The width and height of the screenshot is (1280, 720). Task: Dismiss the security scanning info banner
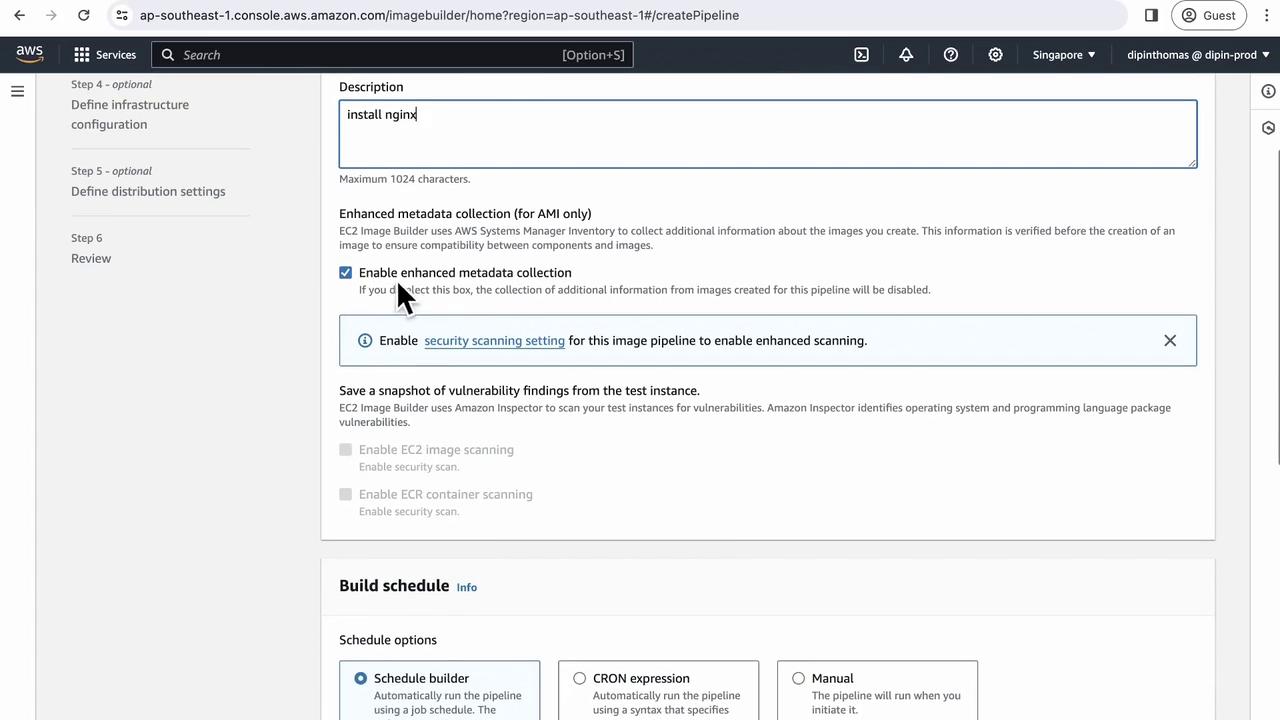1170,341
